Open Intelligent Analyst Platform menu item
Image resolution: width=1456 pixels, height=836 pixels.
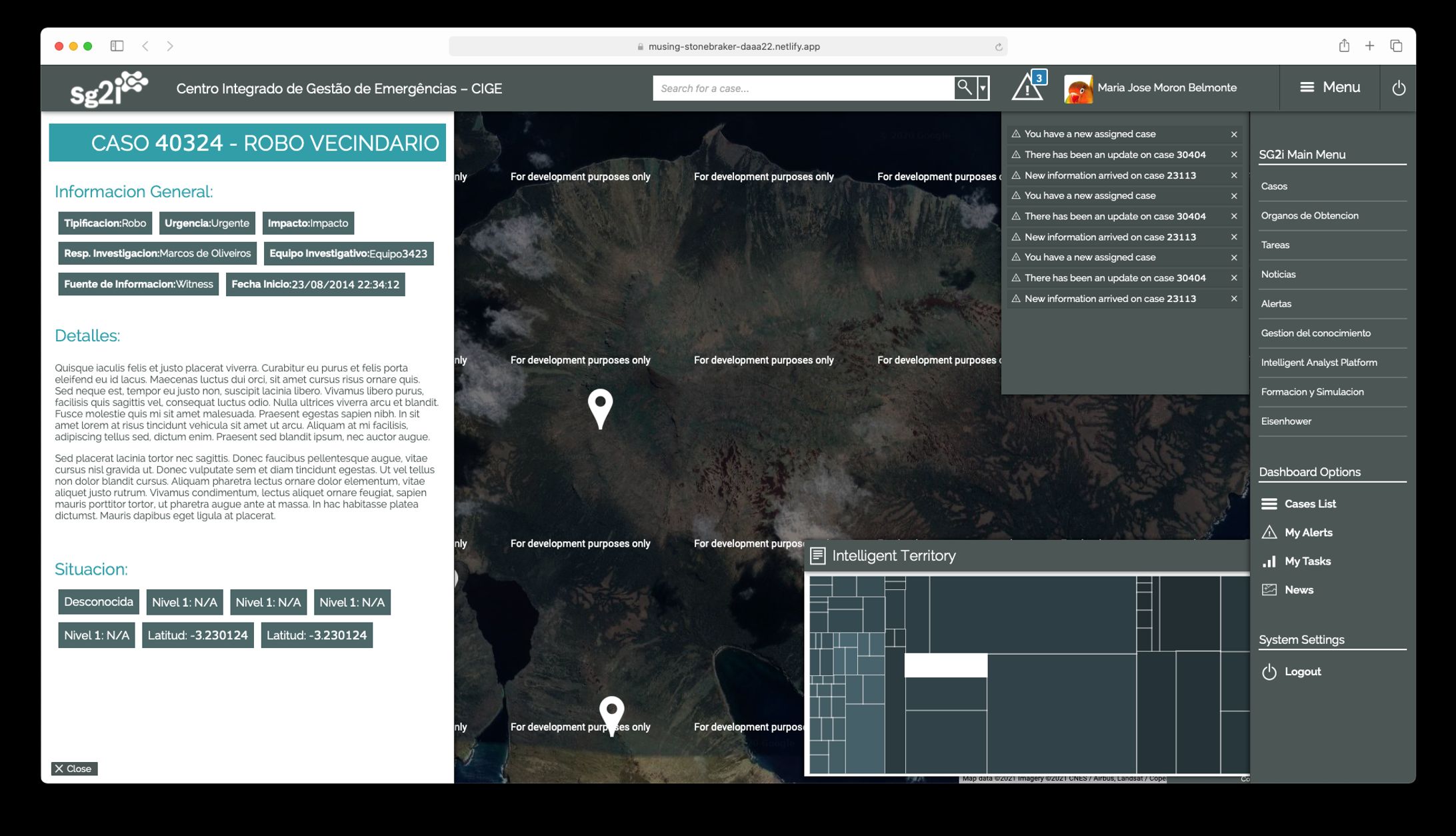pos(1318,363)
